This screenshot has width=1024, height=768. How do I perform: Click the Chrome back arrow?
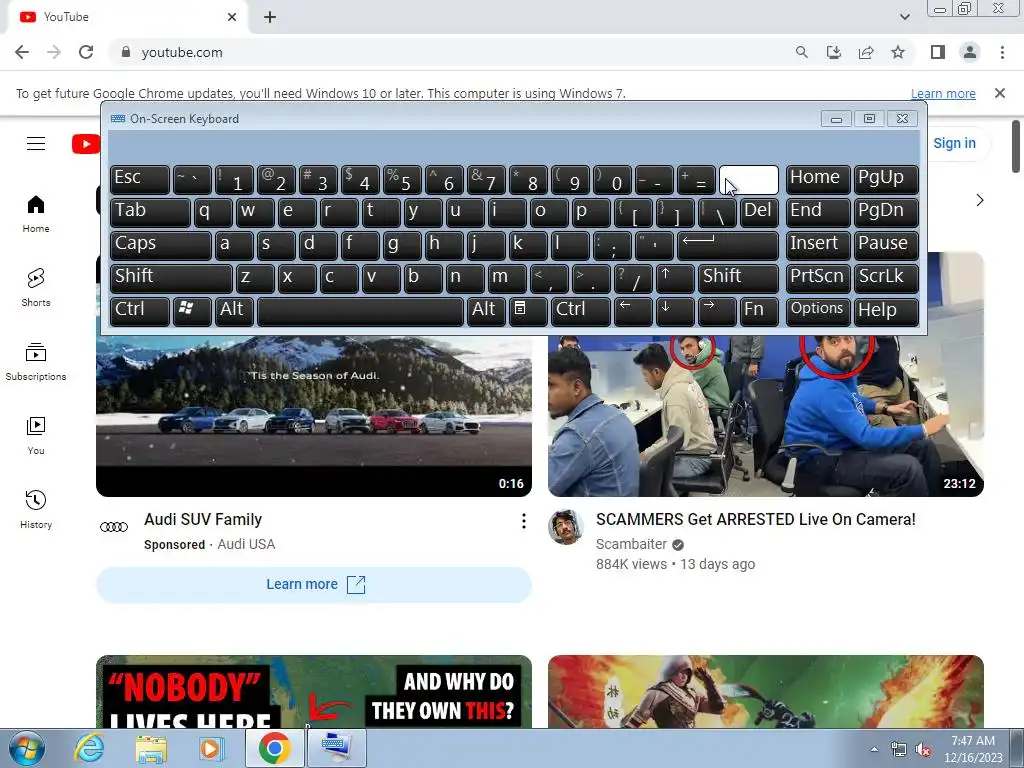(x=22, y=52)
